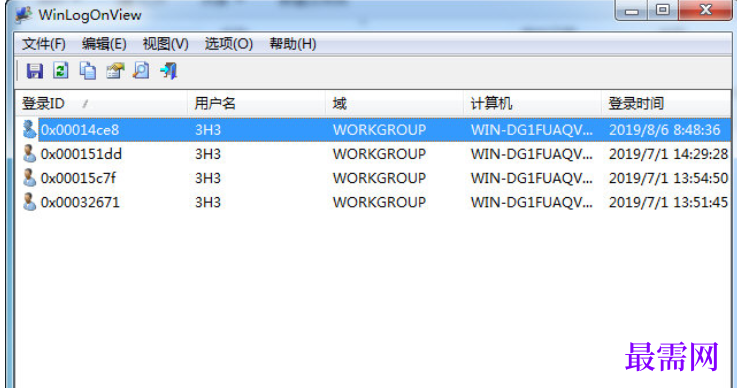Click logon time 2019/7/1 13:54:50
737x388 pixels.
(x=668, y=178)
